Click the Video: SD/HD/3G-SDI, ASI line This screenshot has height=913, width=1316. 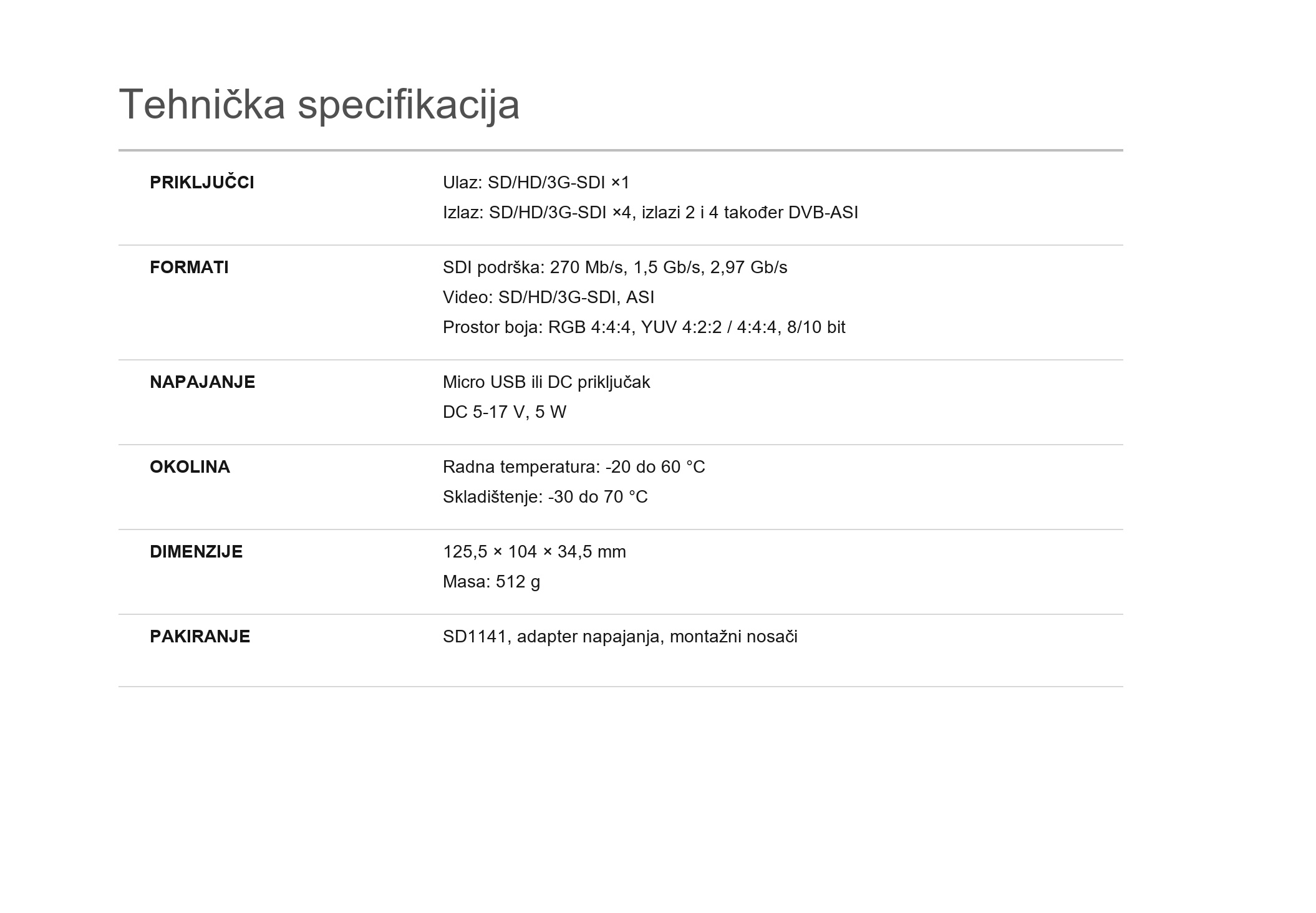548,297
